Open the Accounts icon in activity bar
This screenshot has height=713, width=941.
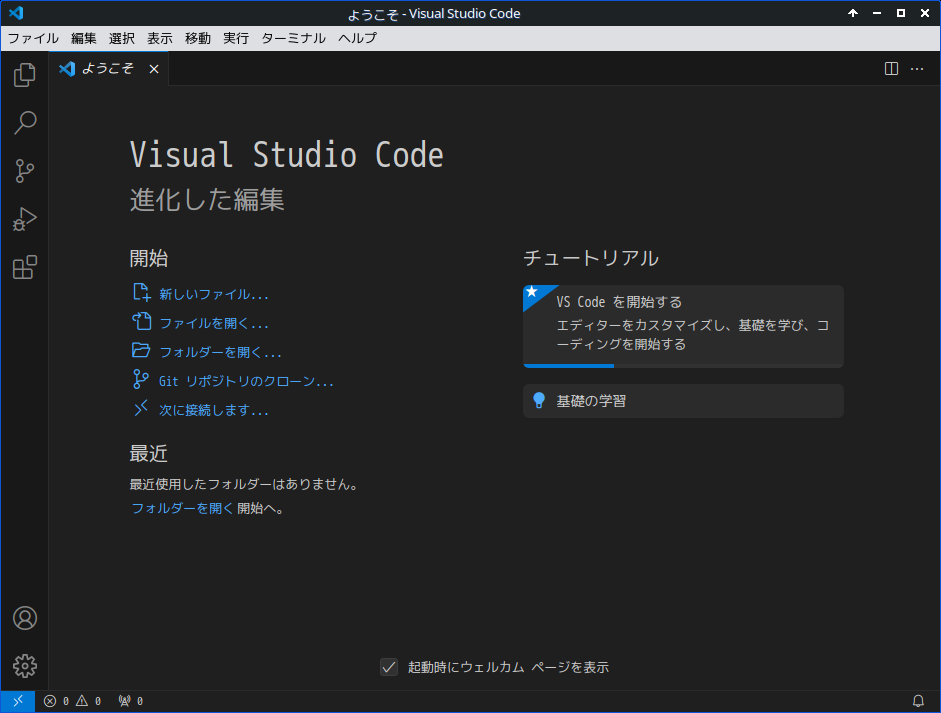click(x=25, y=618)
